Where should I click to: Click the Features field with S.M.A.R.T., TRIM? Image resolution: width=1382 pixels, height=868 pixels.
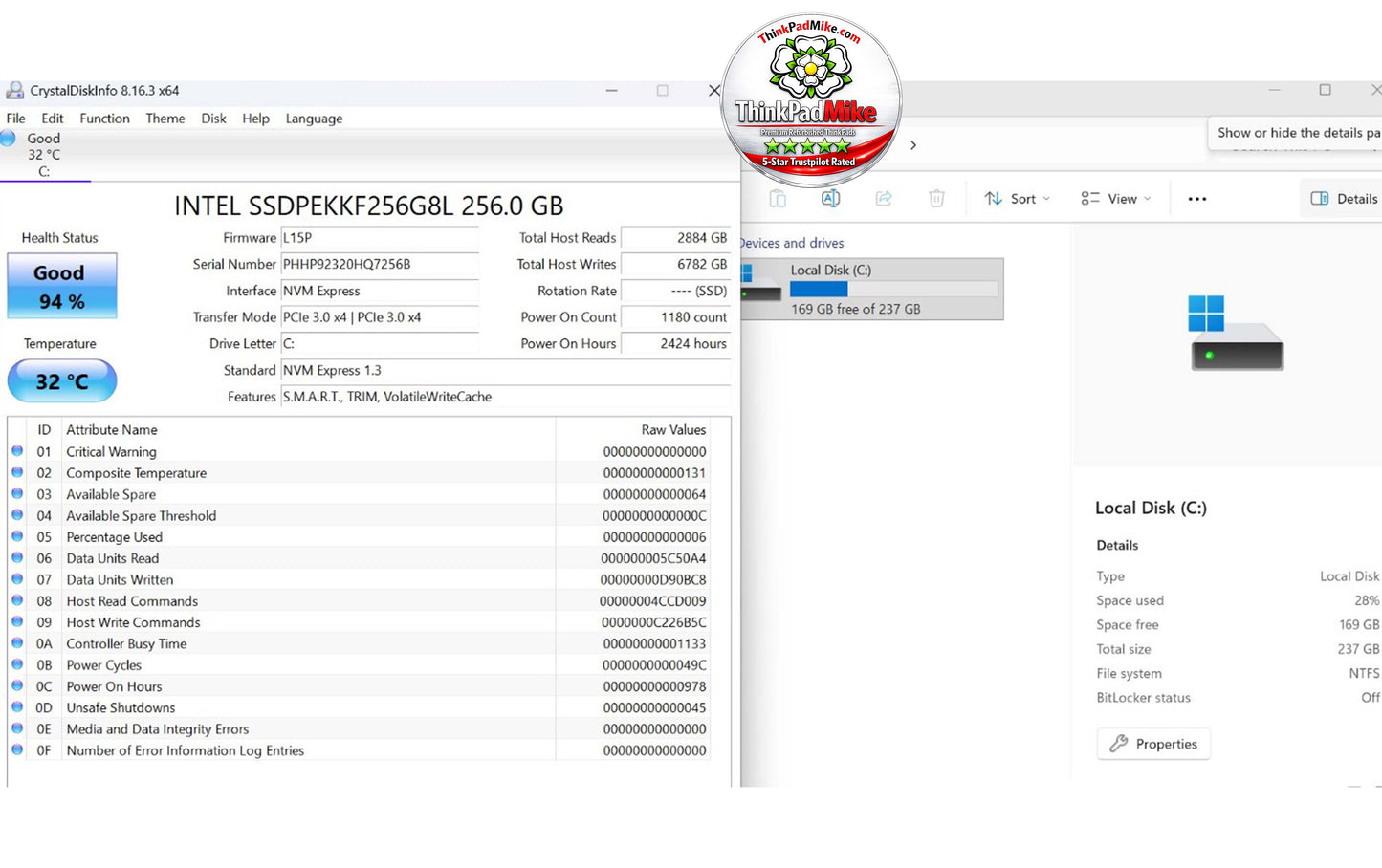point(506,397)
